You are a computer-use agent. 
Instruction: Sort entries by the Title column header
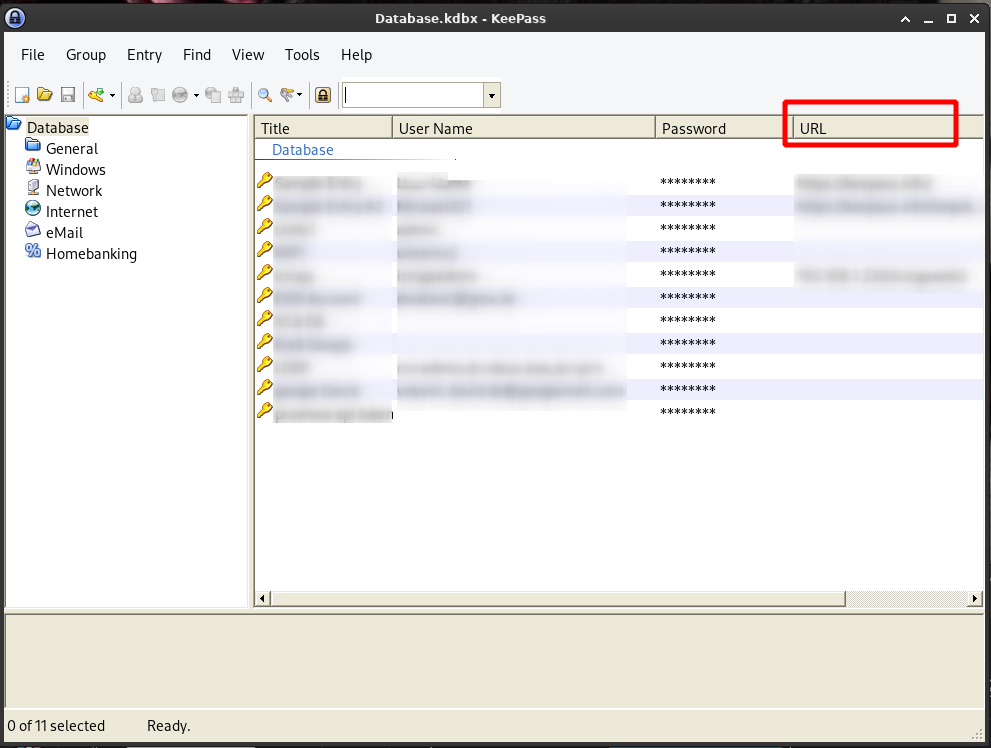point(324,128)
